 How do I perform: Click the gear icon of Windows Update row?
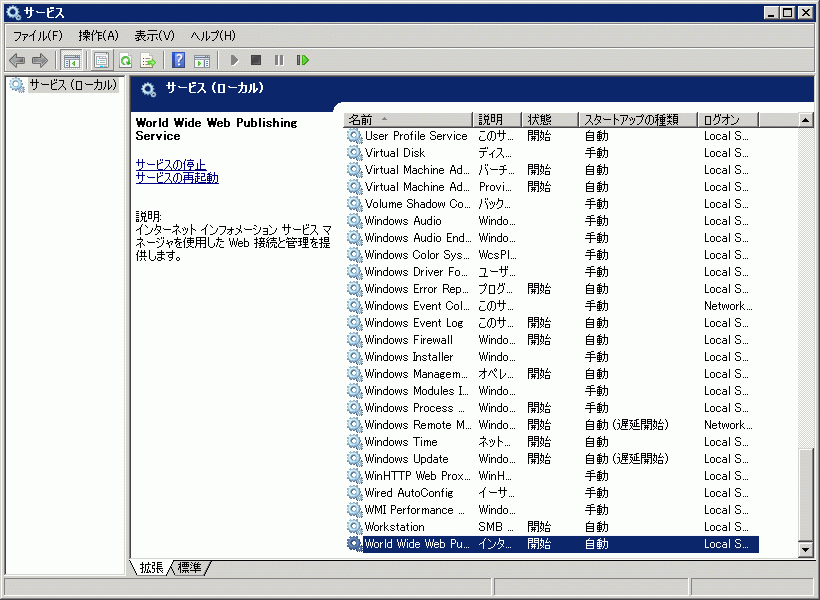(355, 459)
